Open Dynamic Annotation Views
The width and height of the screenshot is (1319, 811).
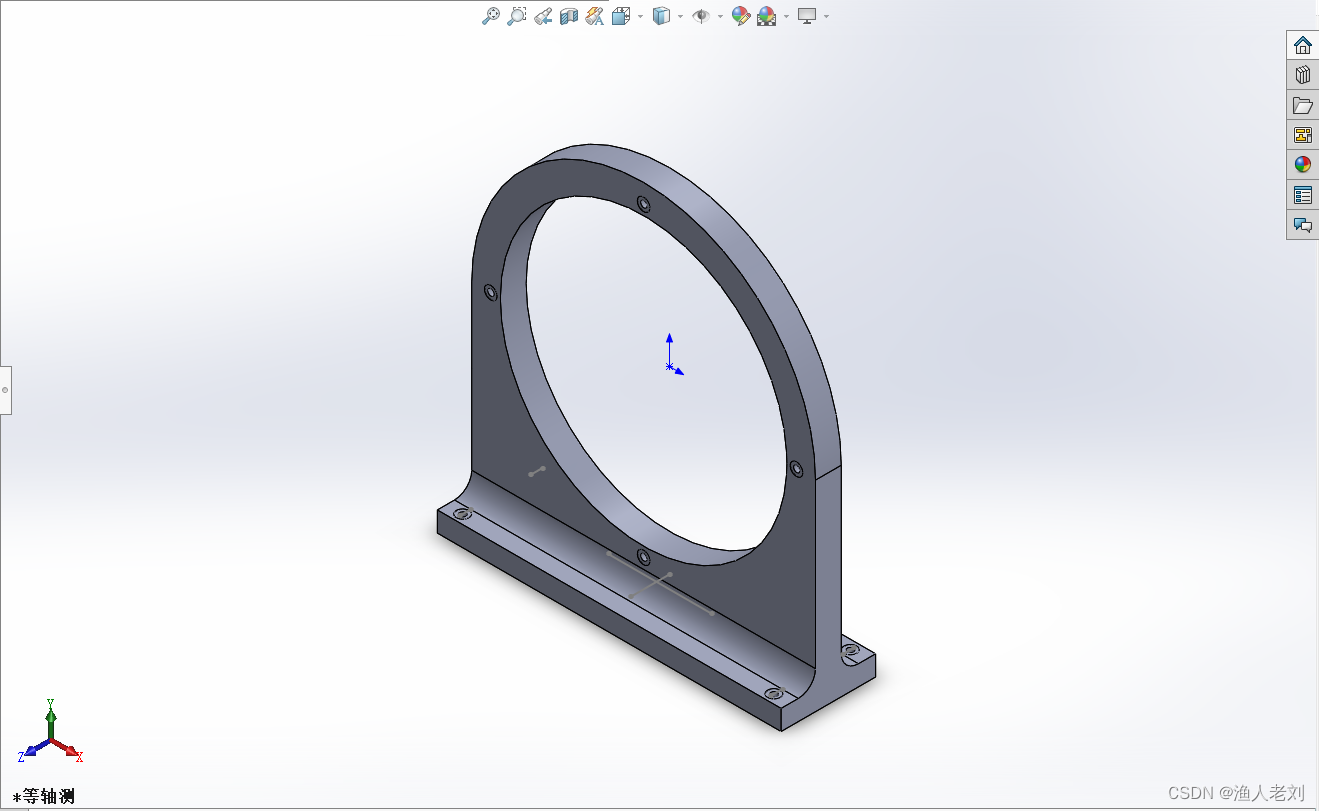[x=595, y=16]
